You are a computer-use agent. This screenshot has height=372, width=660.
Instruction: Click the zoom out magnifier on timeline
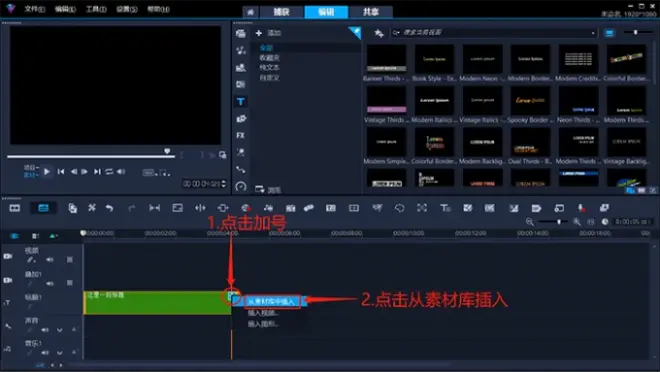coord(530,222)
